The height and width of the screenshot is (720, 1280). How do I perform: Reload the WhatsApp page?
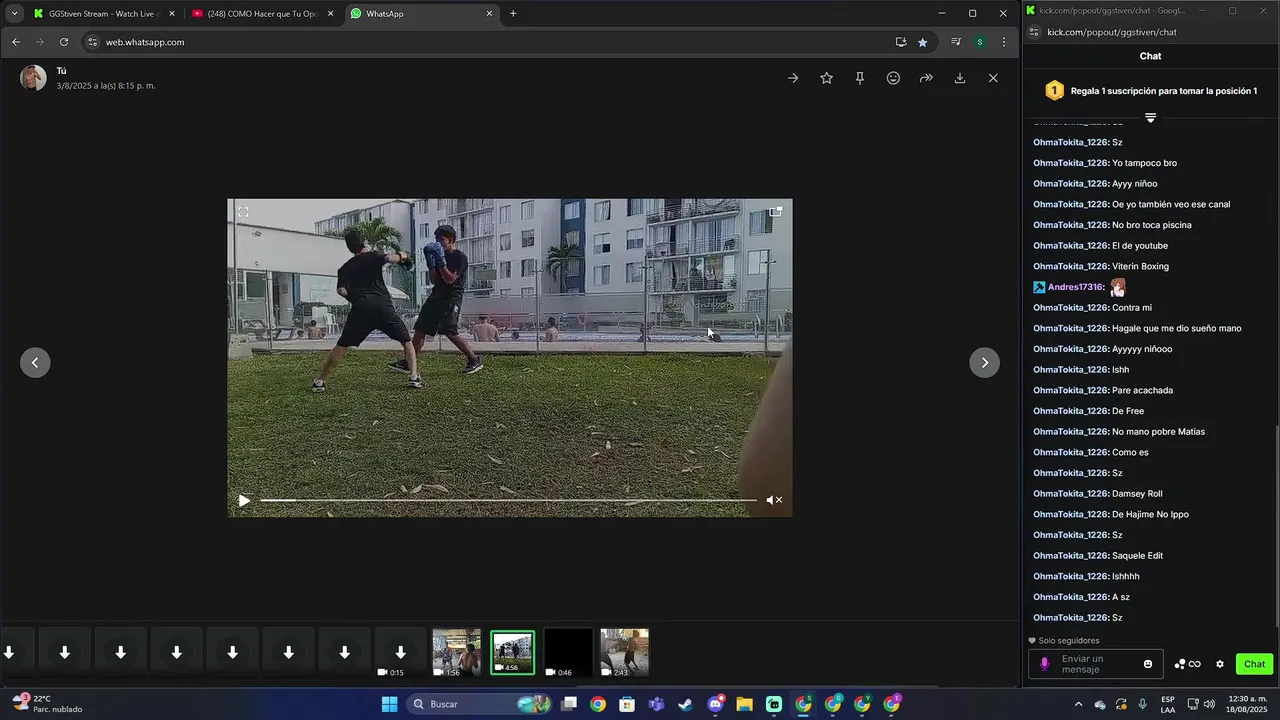point(64,42)
